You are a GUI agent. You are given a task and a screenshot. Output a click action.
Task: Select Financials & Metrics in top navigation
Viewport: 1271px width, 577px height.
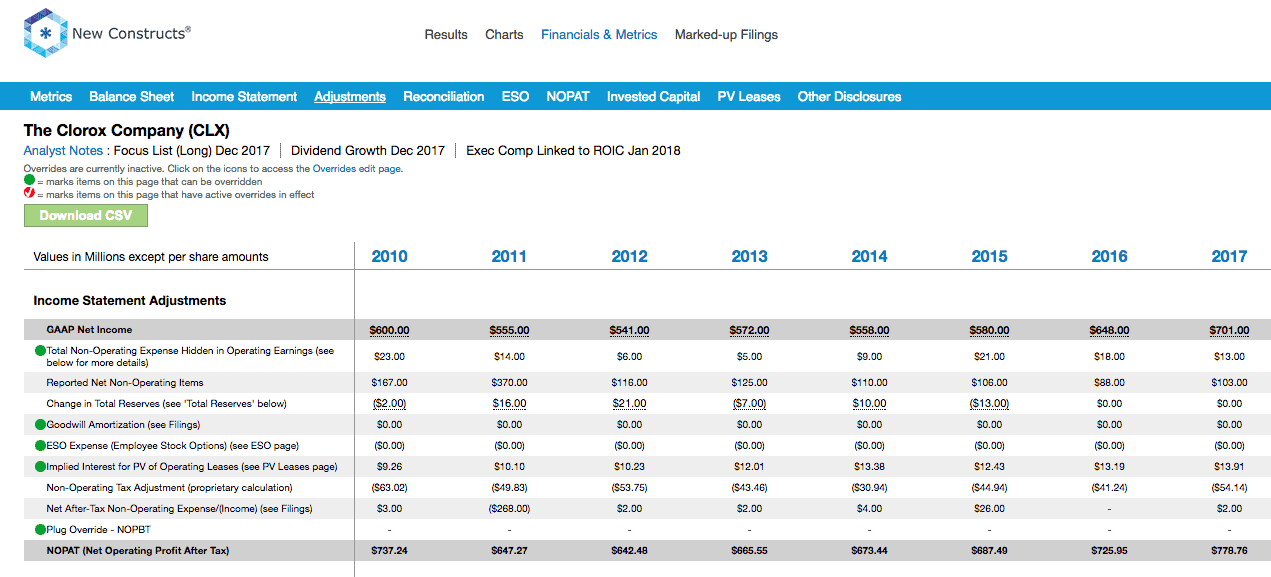599,34
